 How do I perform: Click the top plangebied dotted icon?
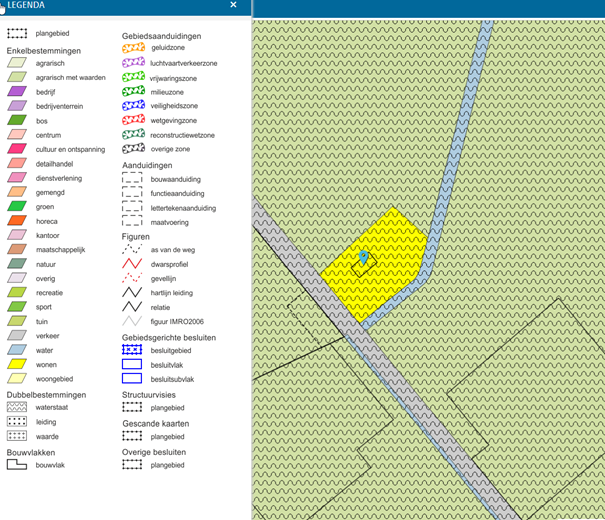click(x=17, y=33)
